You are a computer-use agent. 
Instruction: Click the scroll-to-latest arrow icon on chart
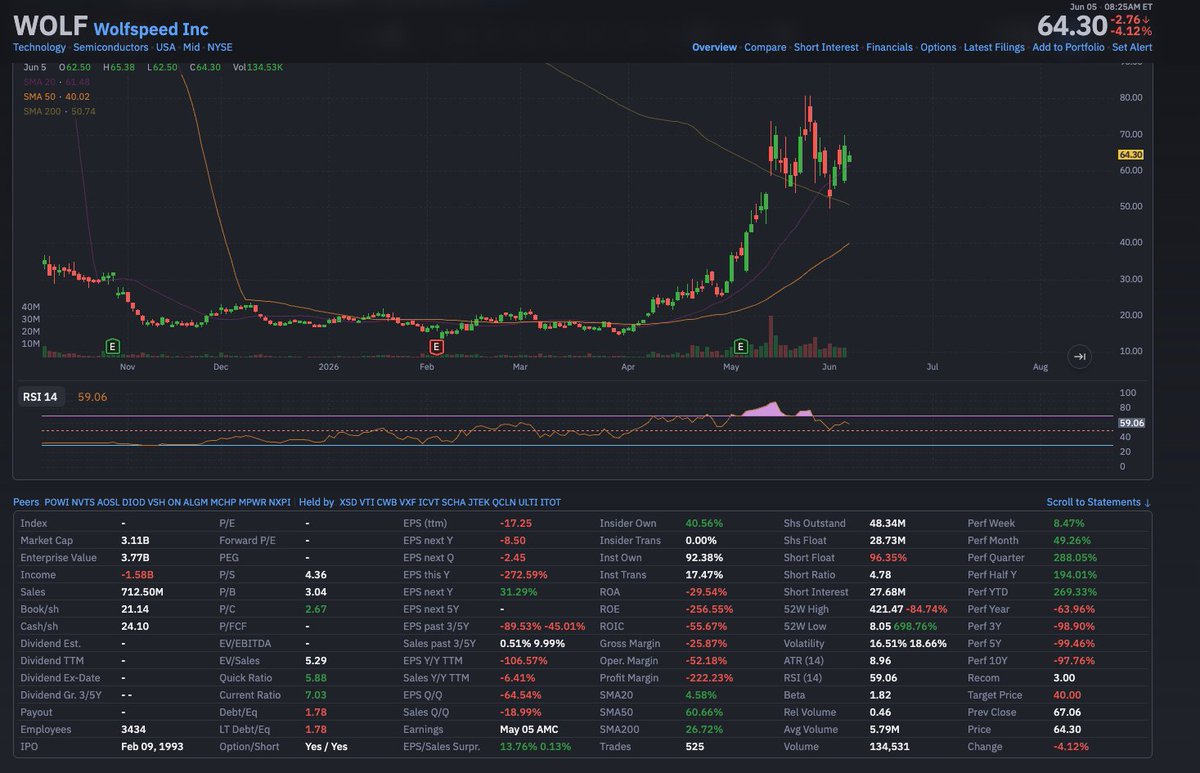tap(1079, 356)
